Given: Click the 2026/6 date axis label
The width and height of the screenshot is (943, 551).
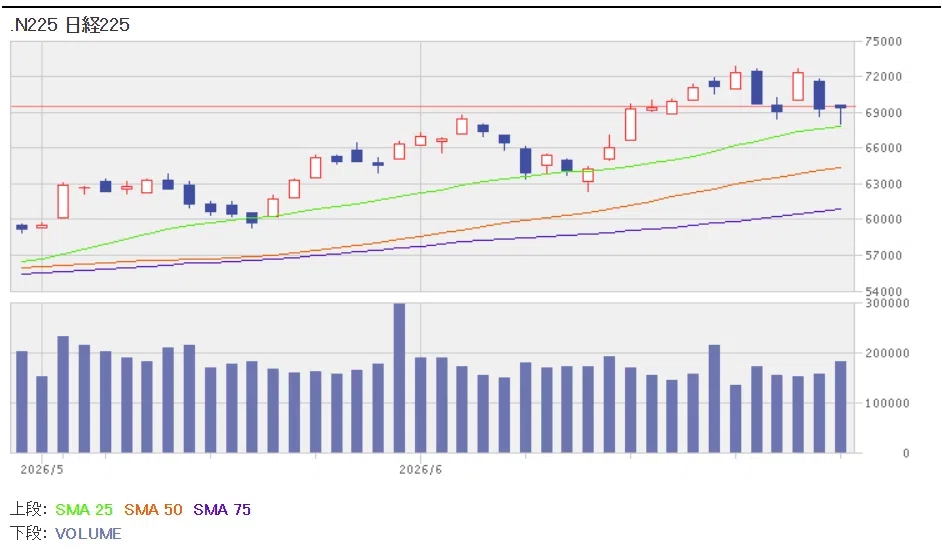Looking at the screenshot, I should point(420,469).
